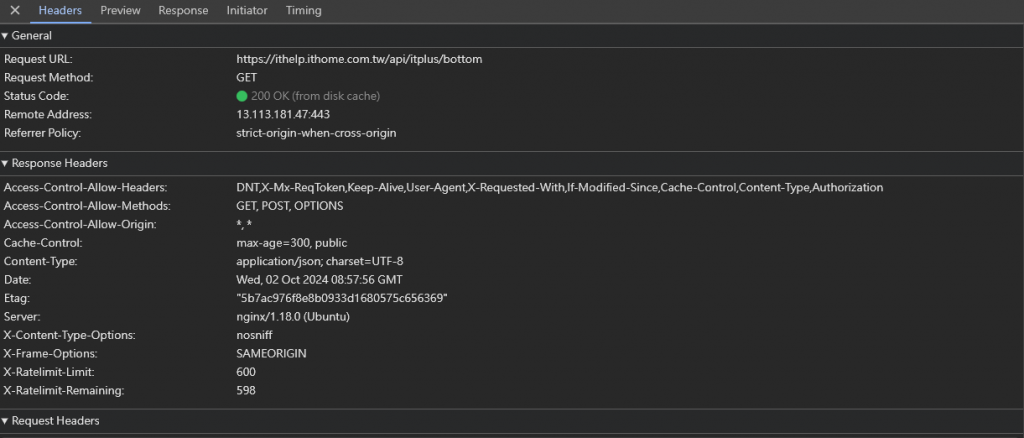1024x438 pixels.
Task: Open the Timing tab
Action: 303,11
